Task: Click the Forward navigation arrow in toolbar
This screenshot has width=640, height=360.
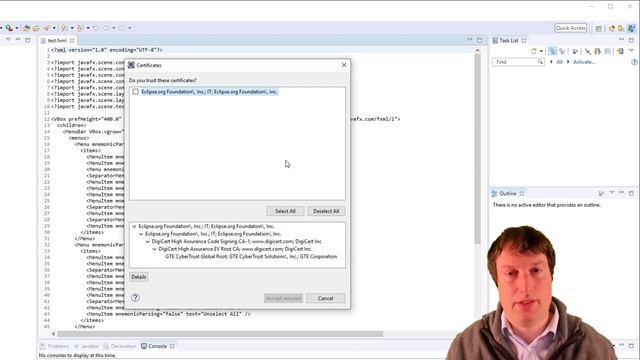Action: pyautogui.click(x=122, y=28)
